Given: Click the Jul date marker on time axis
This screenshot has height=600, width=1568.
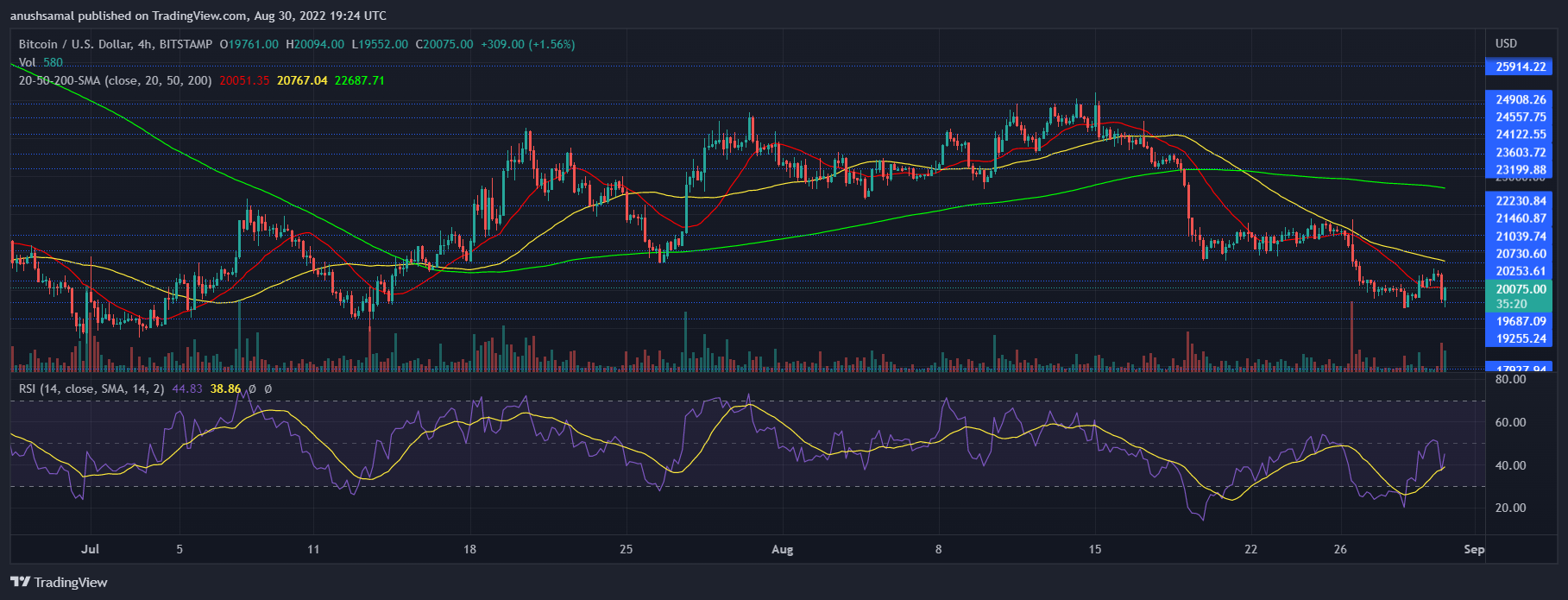Looking at the screenshot, I should click(90, 549).
